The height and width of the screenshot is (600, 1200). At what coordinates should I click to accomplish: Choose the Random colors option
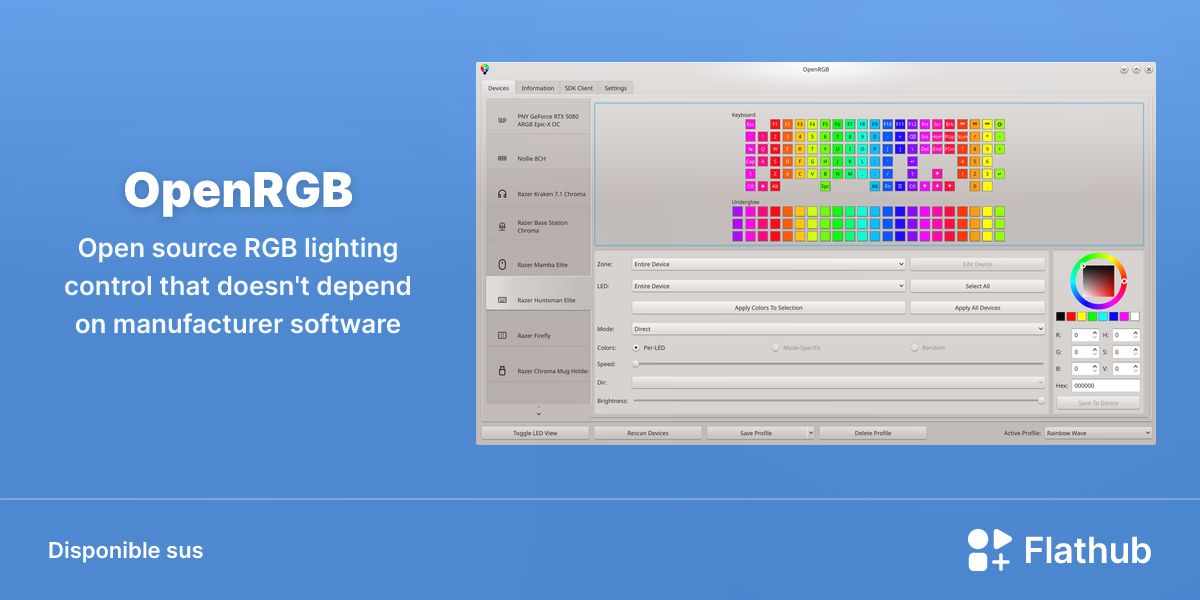[927, 347]
